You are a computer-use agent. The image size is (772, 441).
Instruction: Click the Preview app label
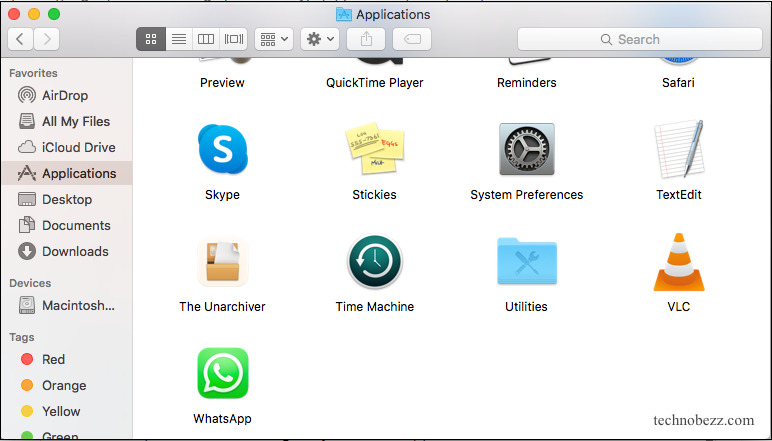point(222,83)
